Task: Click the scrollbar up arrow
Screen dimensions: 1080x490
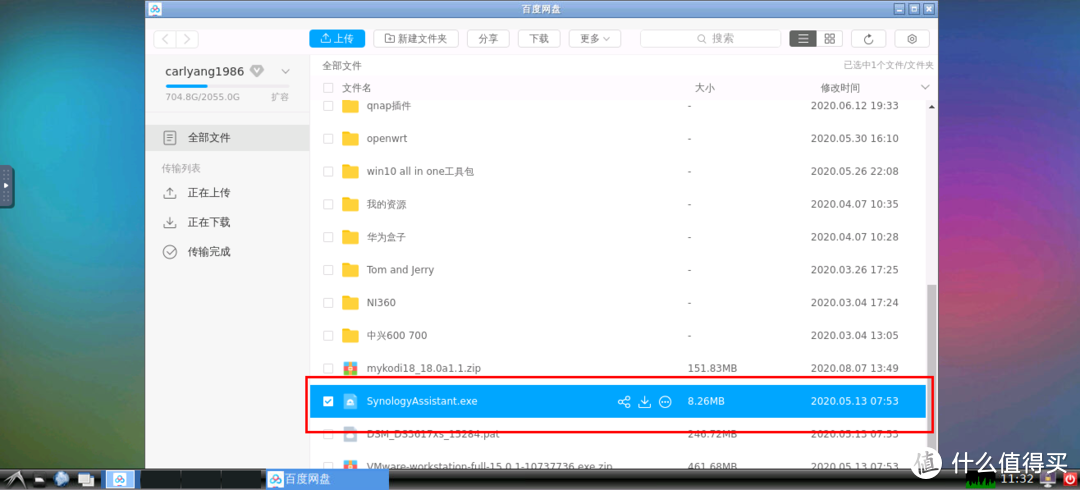Action: (x=932, y=107)
